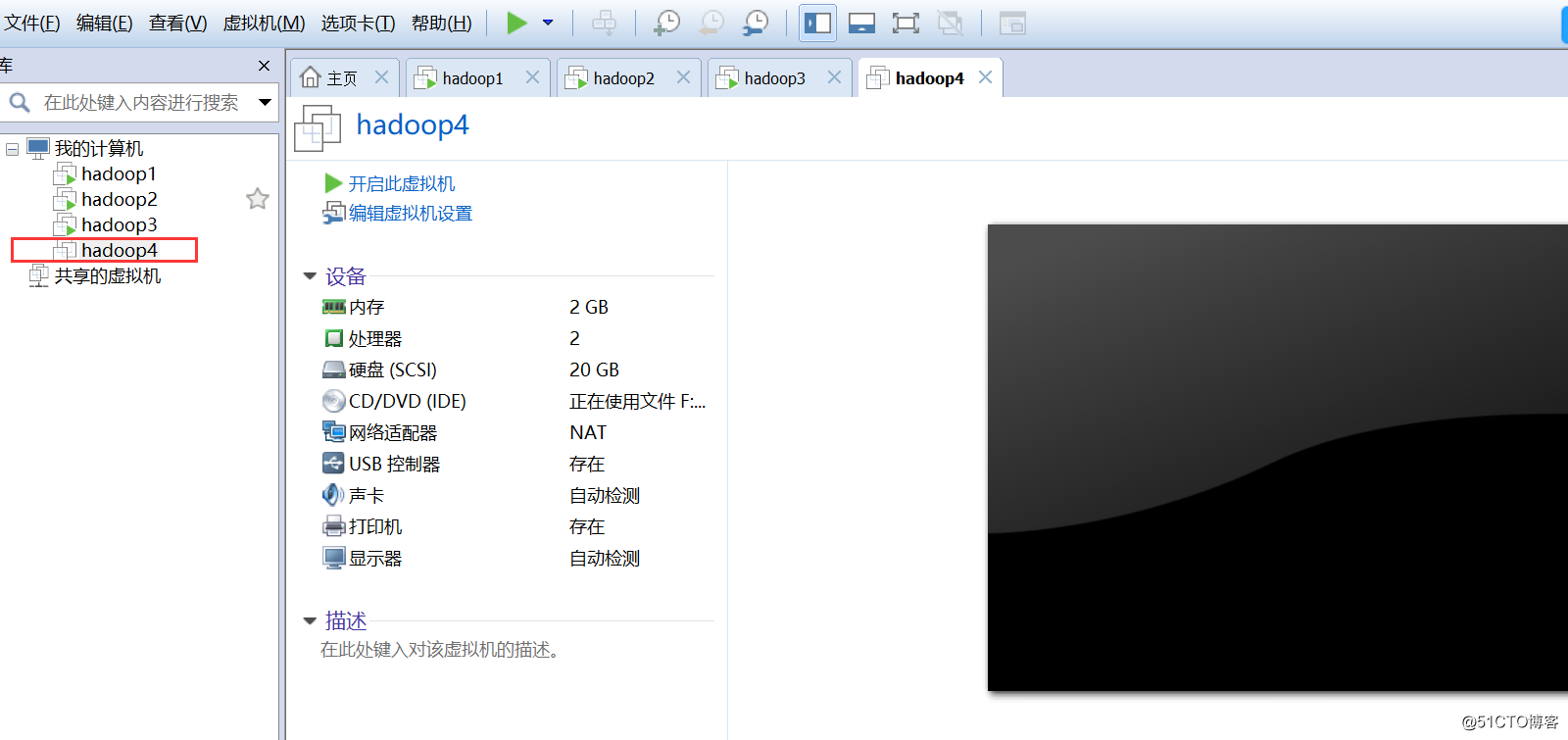Screen dimensions: 1568x740
Task: Click the revert to snapshot icon
Action: coord(711,23)
